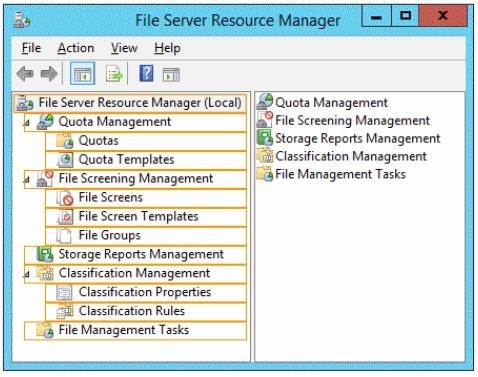
Task: Open the Help menu
Action: point(167,49)
